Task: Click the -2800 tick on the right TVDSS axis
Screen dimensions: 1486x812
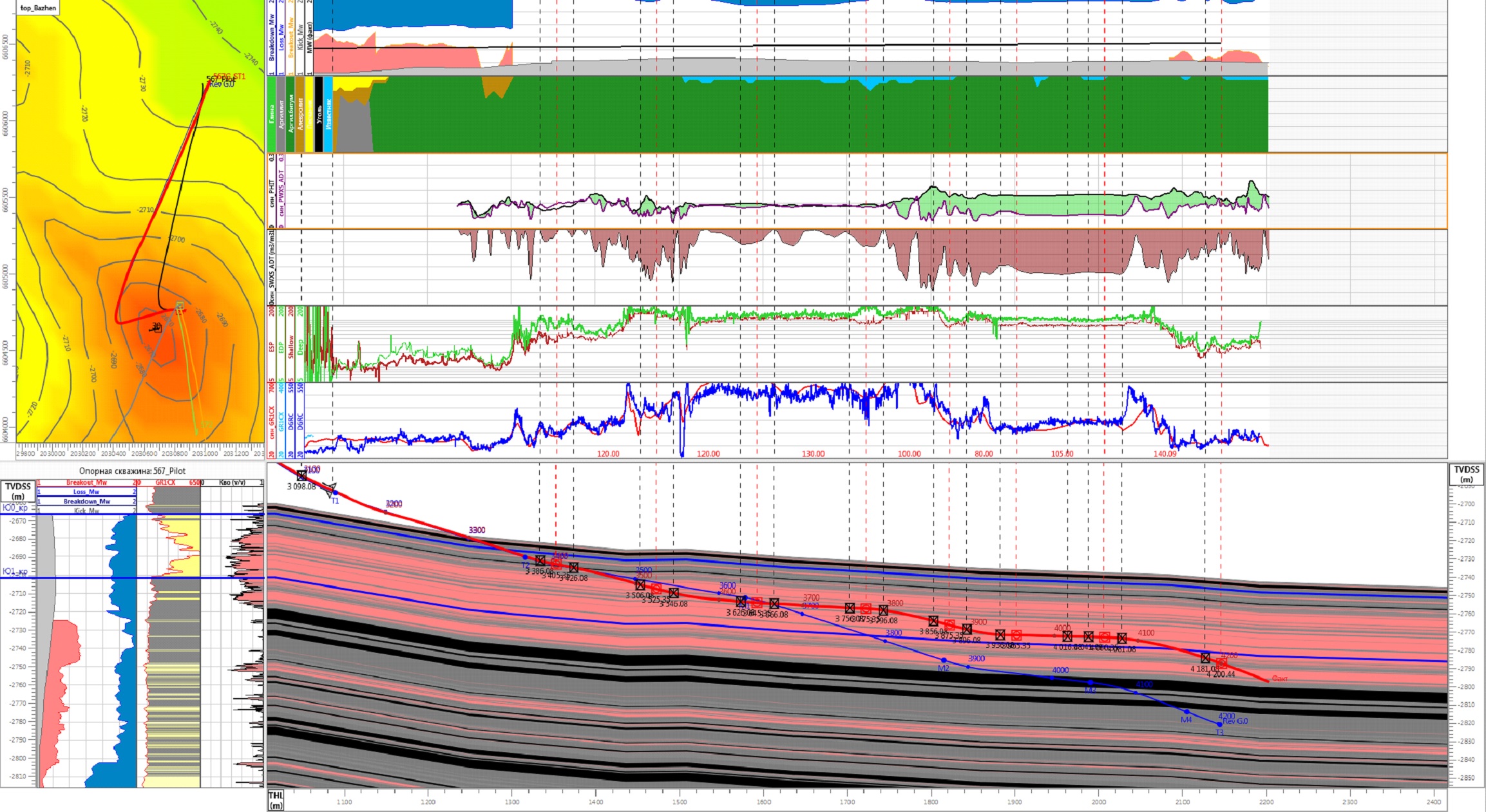Action: point(1467,686)
